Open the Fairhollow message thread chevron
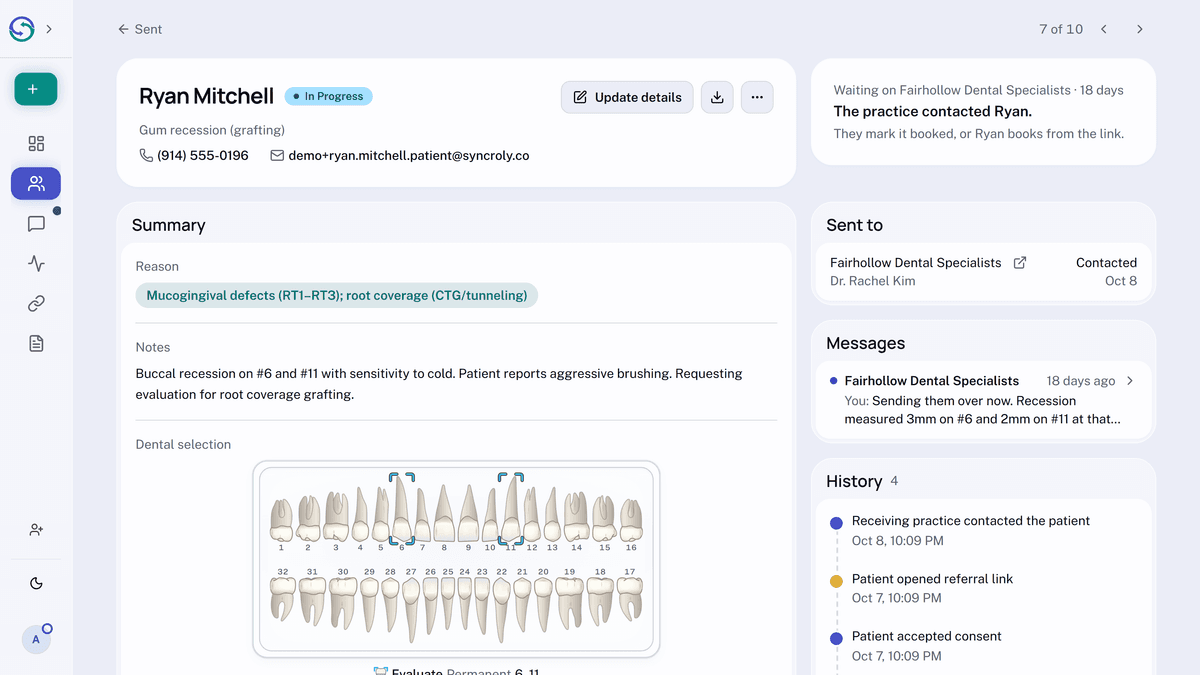1200x675 pixels. pos(1130,381)
